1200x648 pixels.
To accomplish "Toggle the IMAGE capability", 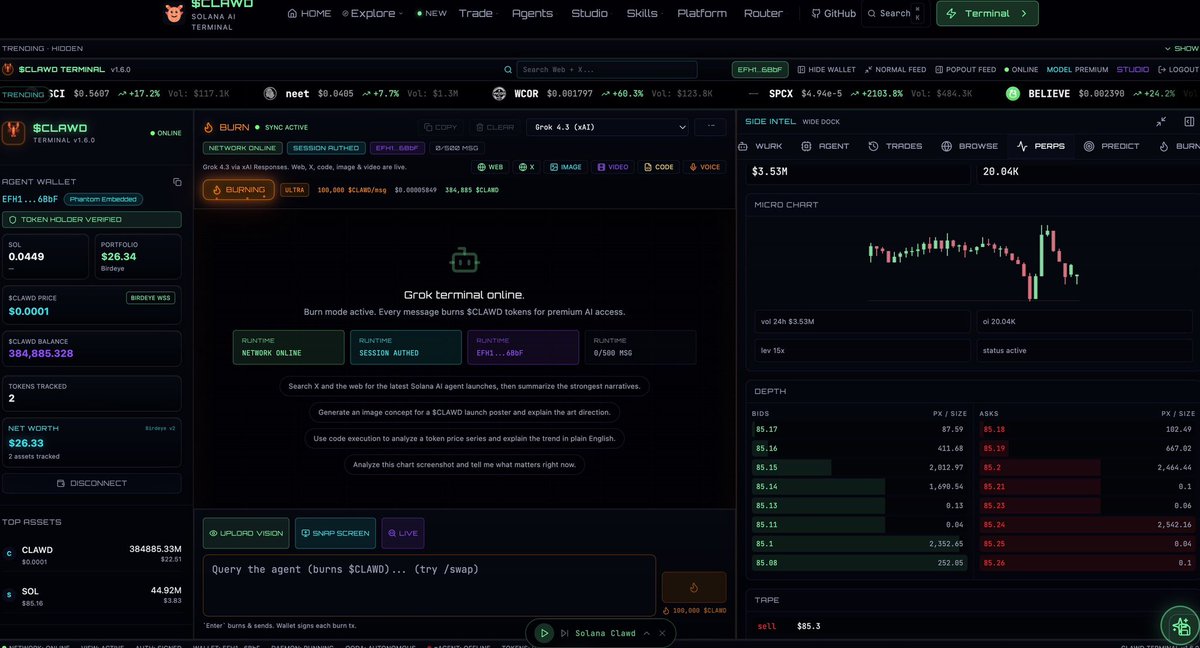I will 565,167.
